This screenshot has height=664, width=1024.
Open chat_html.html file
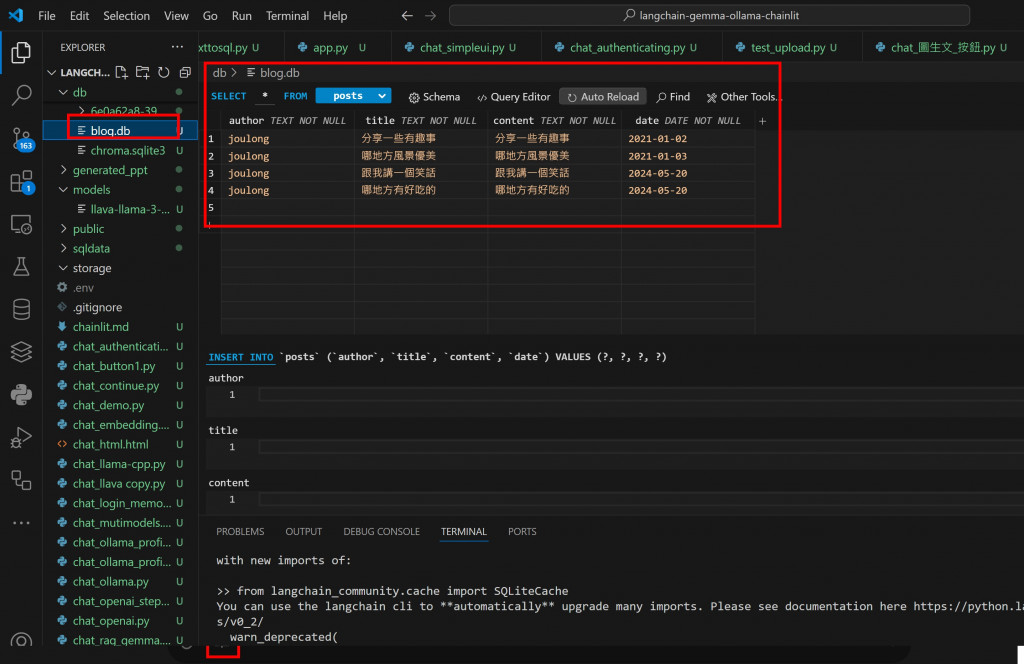[120, 444]
